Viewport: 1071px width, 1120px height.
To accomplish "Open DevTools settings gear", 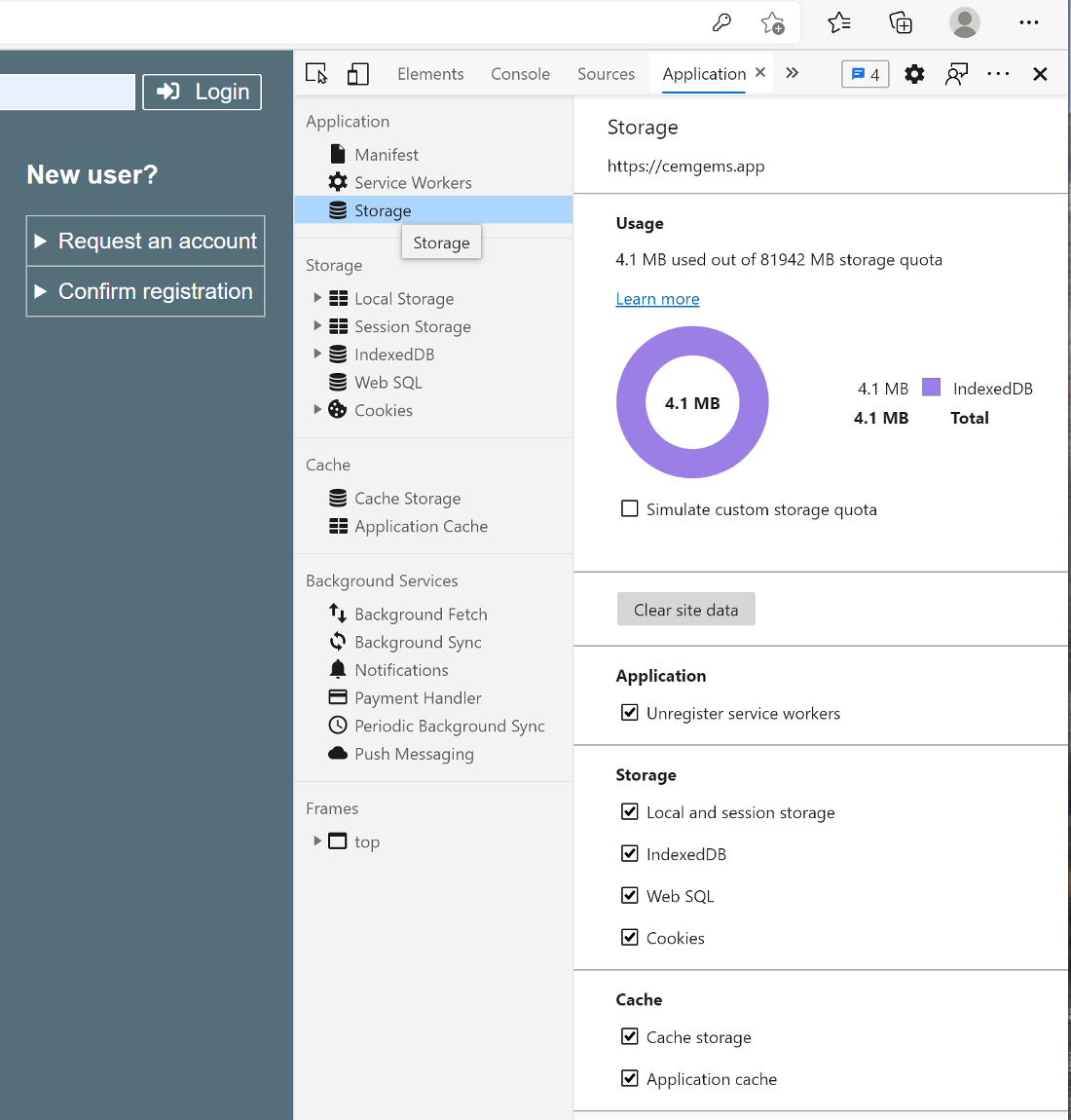I will 914,74.
